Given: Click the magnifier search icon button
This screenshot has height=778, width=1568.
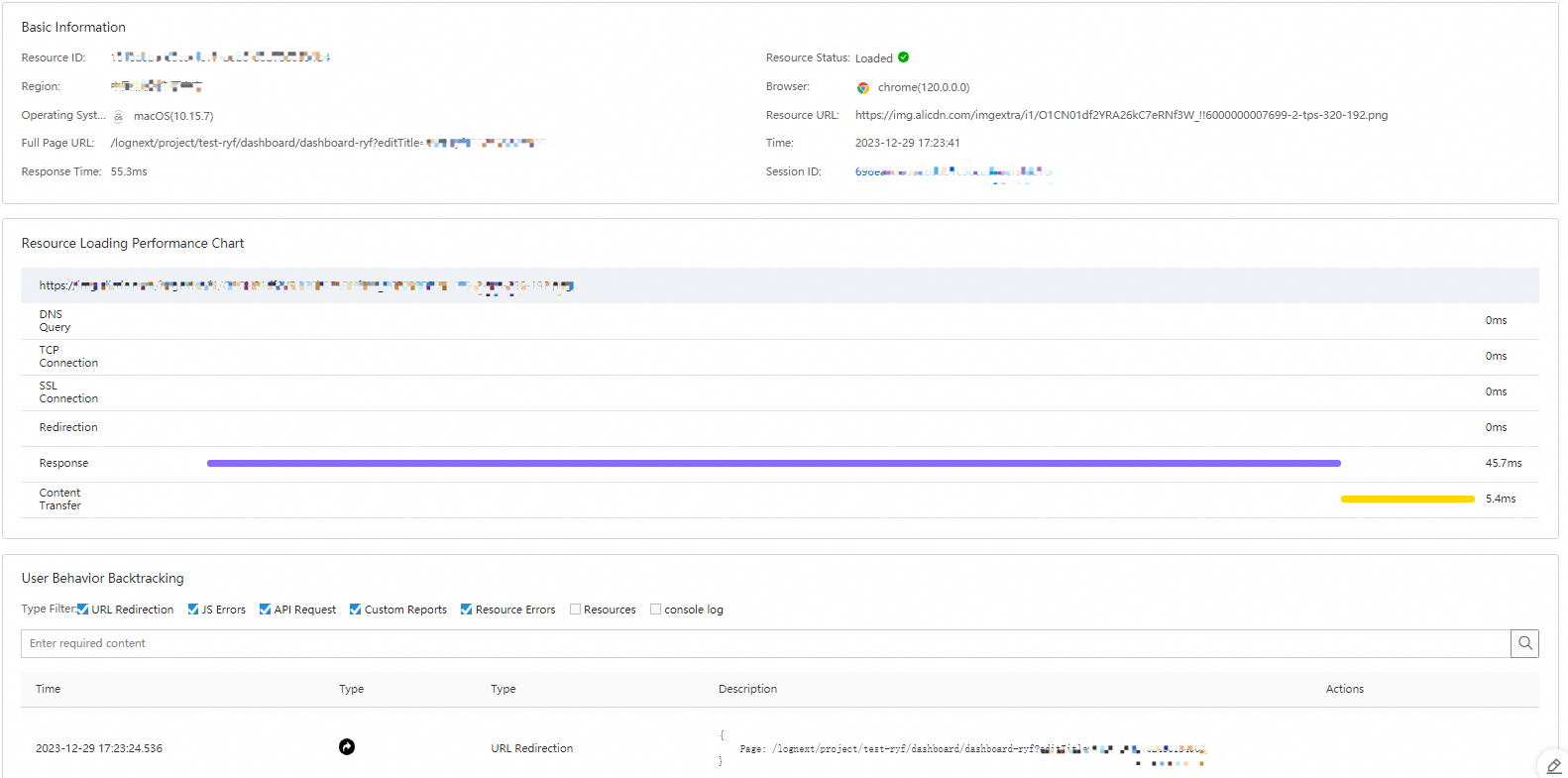Looking at the screenshot, I should point(1524,643).
